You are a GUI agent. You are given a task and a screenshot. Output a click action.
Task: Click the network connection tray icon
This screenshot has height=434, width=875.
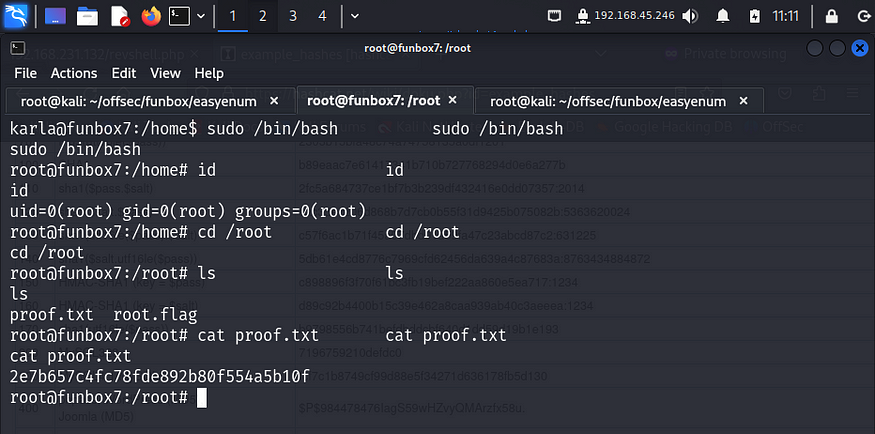click(x=554, y=16)
